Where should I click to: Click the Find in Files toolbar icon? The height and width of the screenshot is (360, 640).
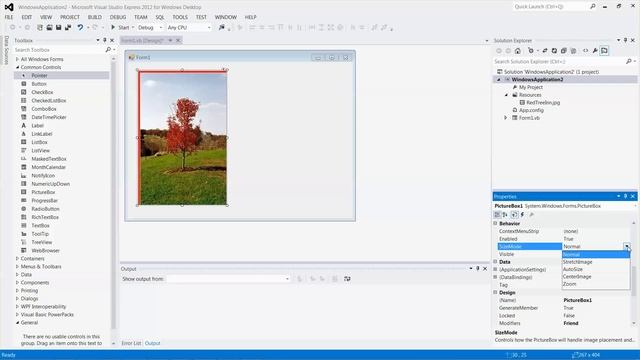(222, 27)
